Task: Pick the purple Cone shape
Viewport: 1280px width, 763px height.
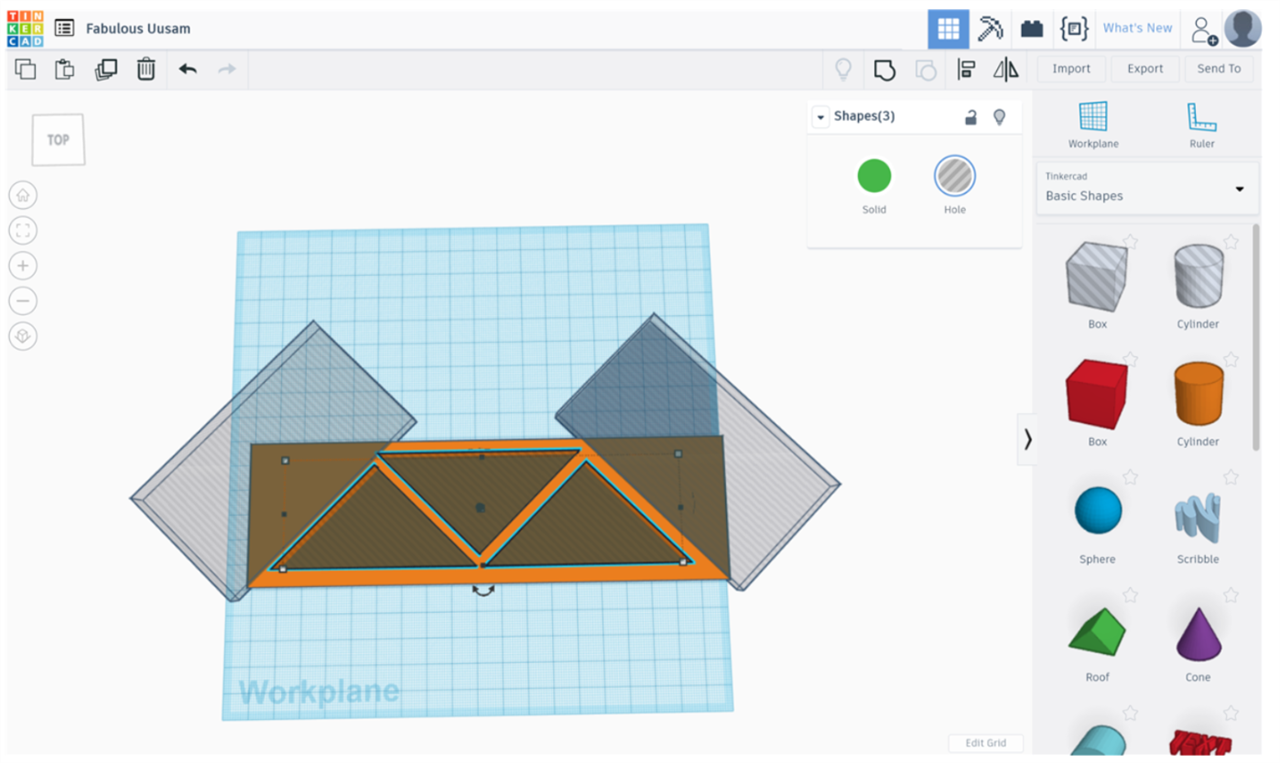Action: (x=1198, y=633)
